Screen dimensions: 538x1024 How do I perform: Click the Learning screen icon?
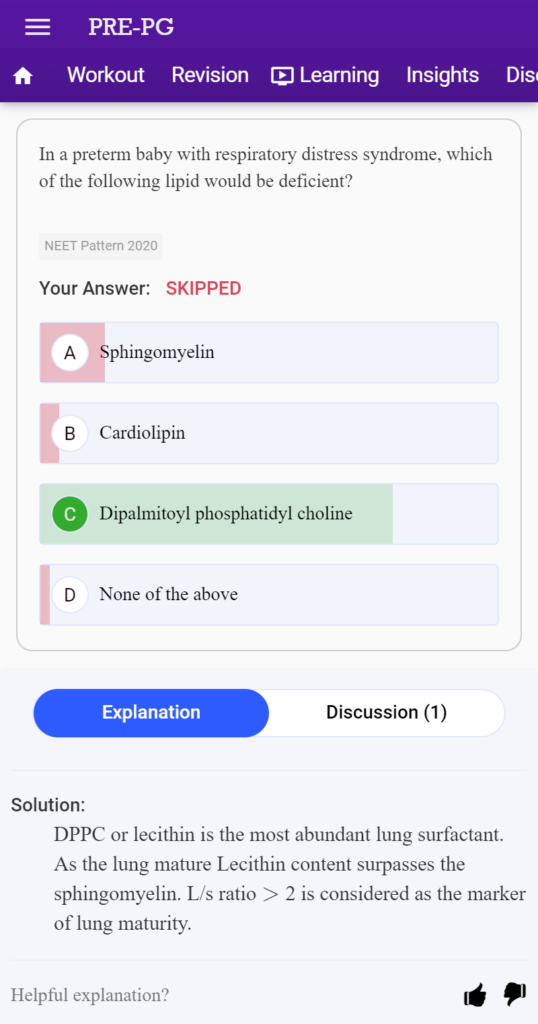[x=282, y=76]
